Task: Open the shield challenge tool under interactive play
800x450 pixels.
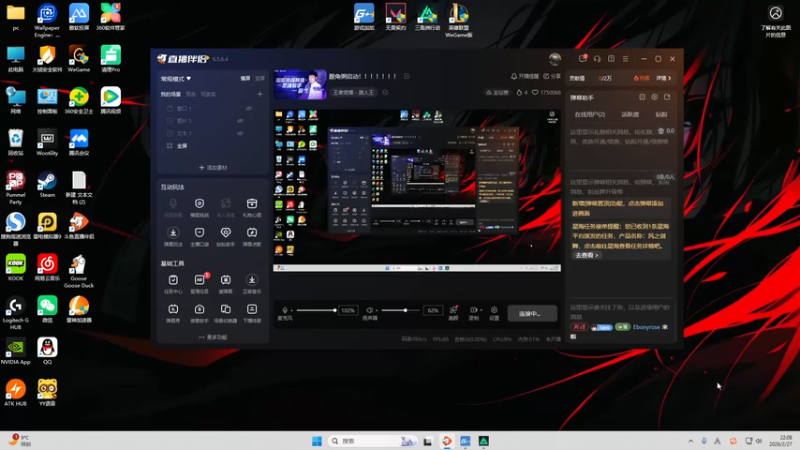Action: pos(199,207)
